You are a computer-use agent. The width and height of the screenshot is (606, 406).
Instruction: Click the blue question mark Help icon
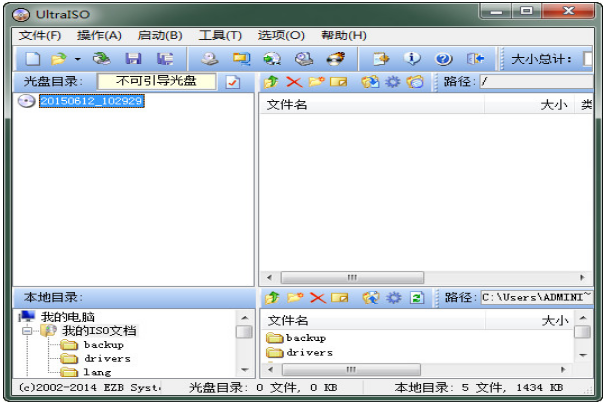(444, 59)
